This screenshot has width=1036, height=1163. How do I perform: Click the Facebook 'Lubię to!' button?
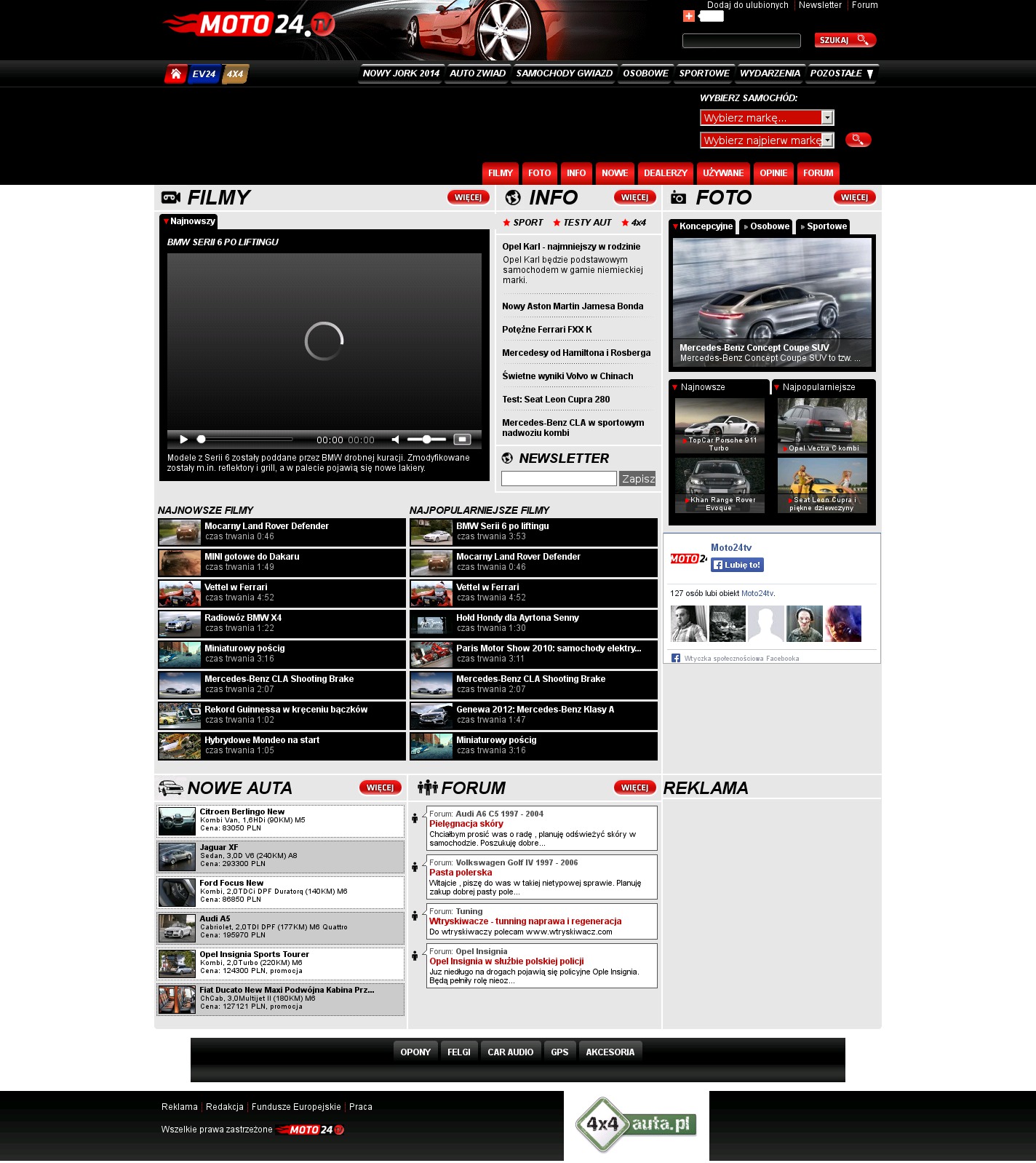pos(737,565)
